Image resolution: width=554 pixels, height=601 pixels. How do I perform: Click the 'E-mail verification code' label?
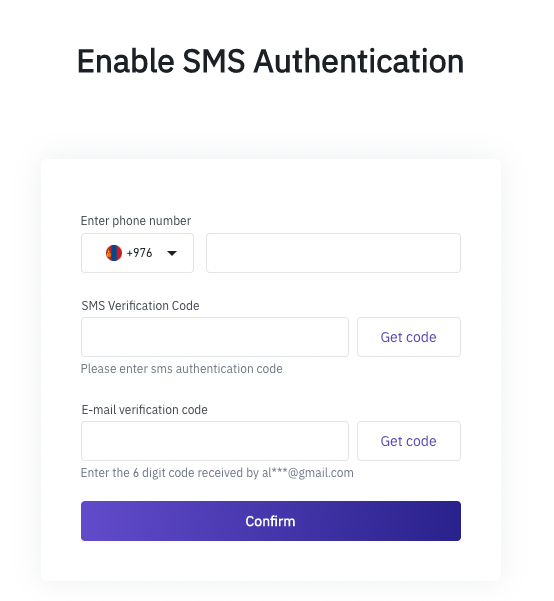click(145, 409)
